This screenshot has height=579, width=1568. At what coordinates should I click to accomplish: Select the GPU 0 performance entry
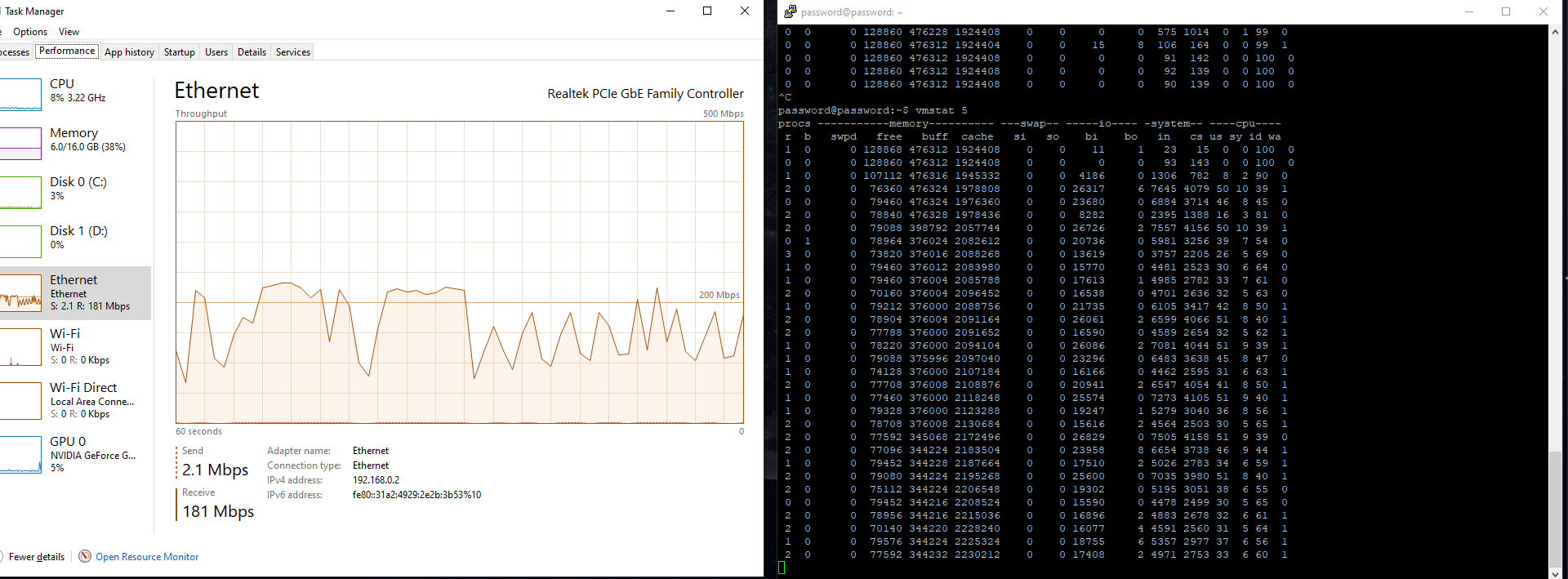pos(75,455)
